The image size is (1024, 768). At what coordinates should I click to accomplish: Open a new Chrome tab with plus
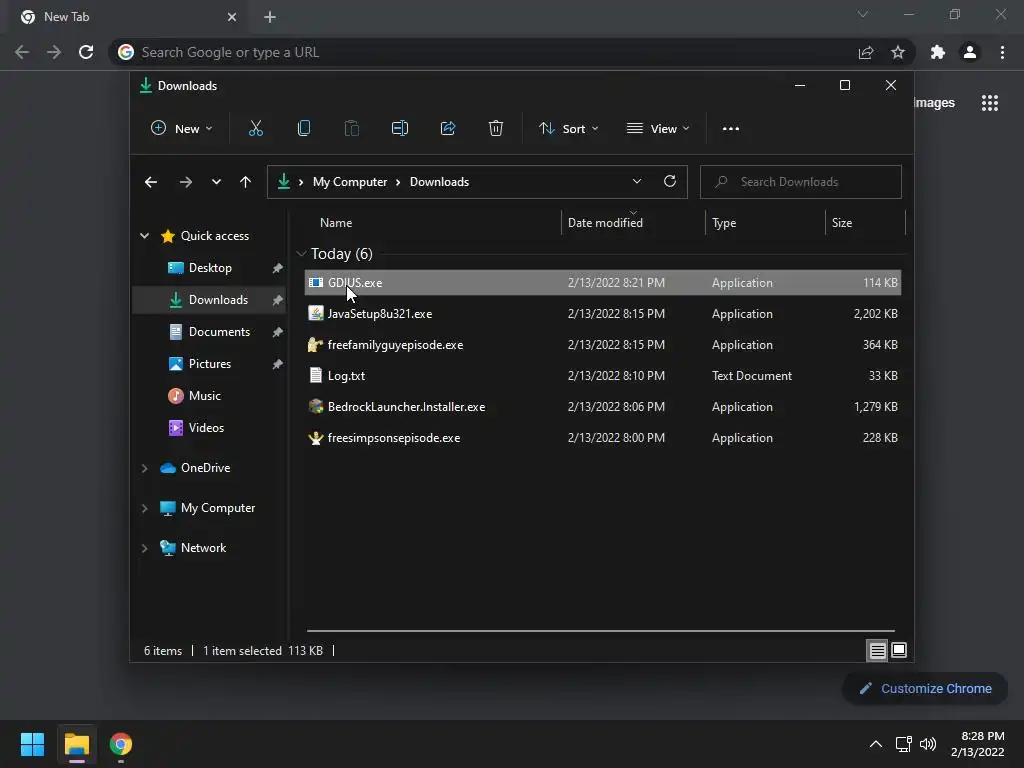(x=270, y=17)
